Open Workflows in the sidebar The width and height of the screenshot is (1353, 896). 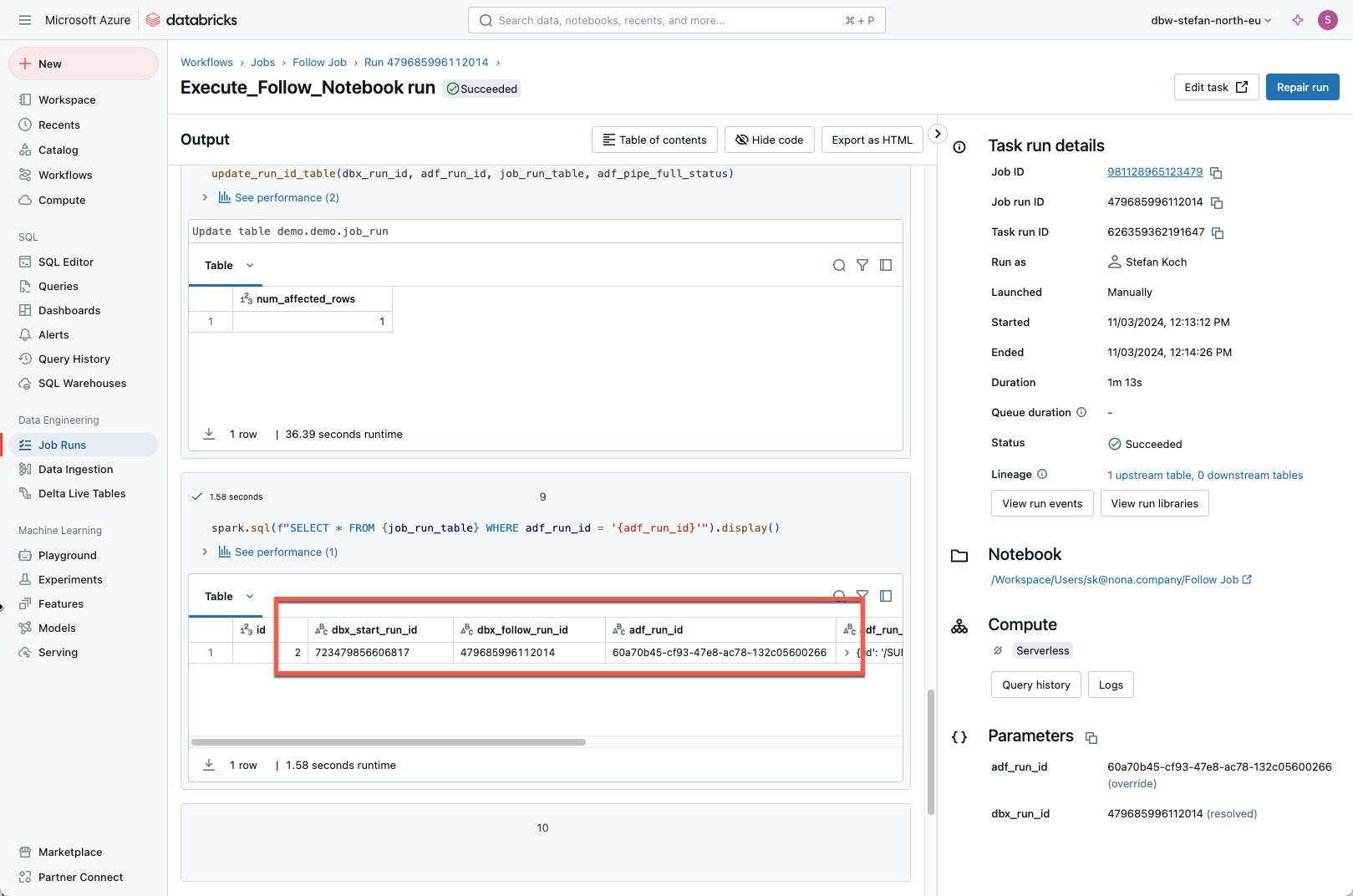(x=65, y=175)
